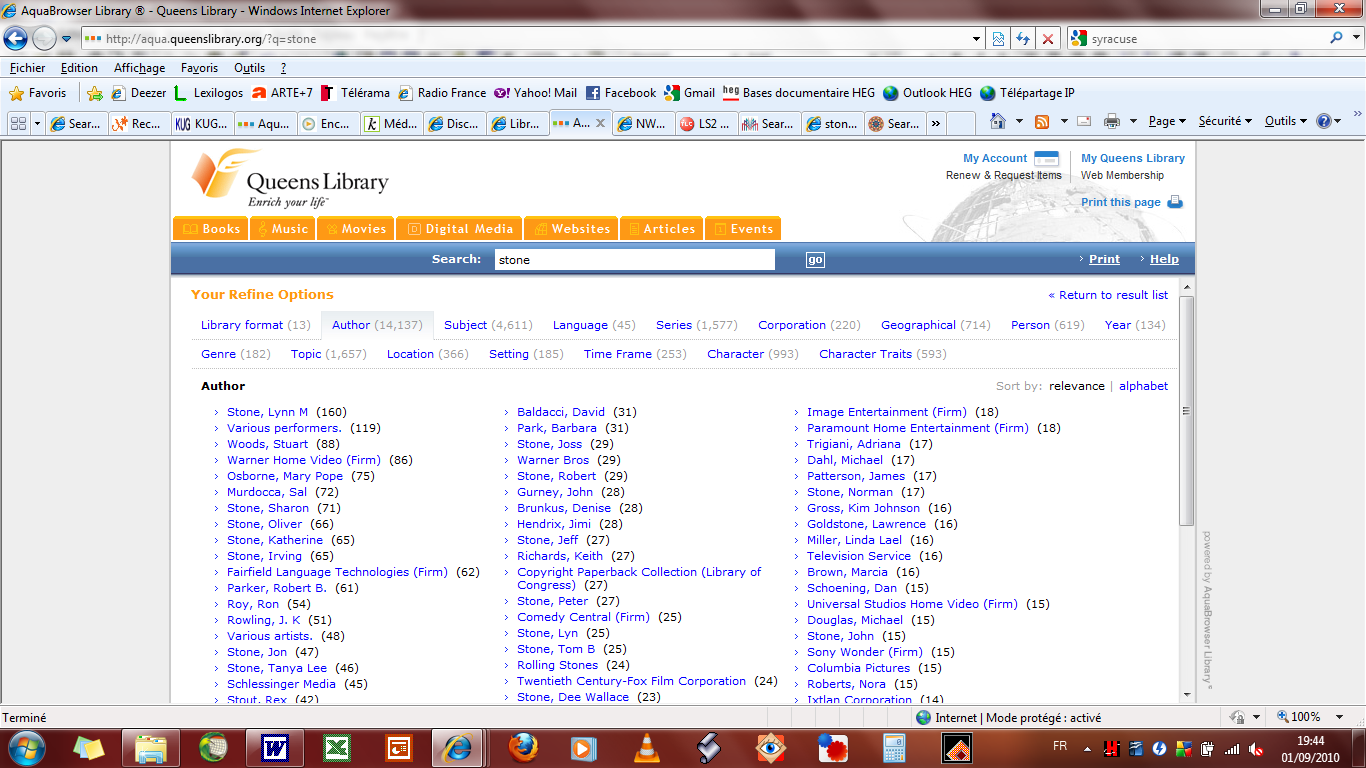Open the Stone, Lynn M author link
1366x768 pixels.
pyautogui.click(x=268, y=412)
